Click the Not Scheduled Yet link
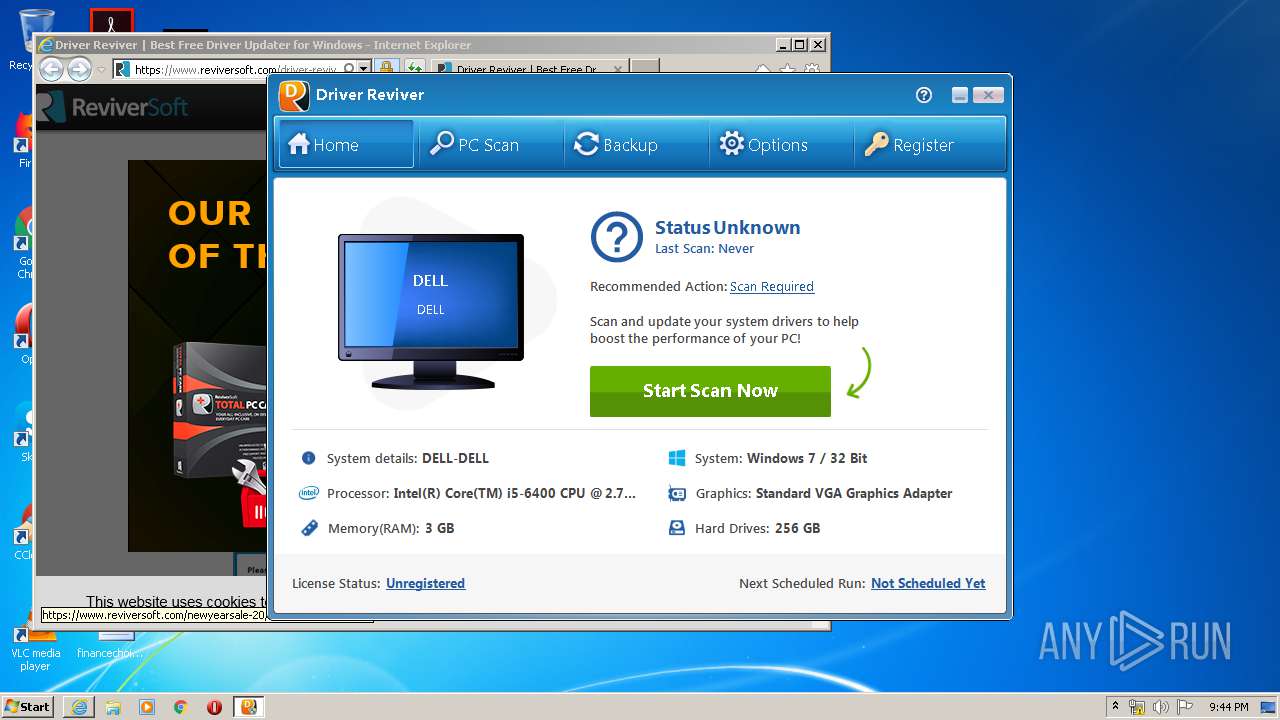The height and width of the screenshot is (720, 1280). click(928, 583)
